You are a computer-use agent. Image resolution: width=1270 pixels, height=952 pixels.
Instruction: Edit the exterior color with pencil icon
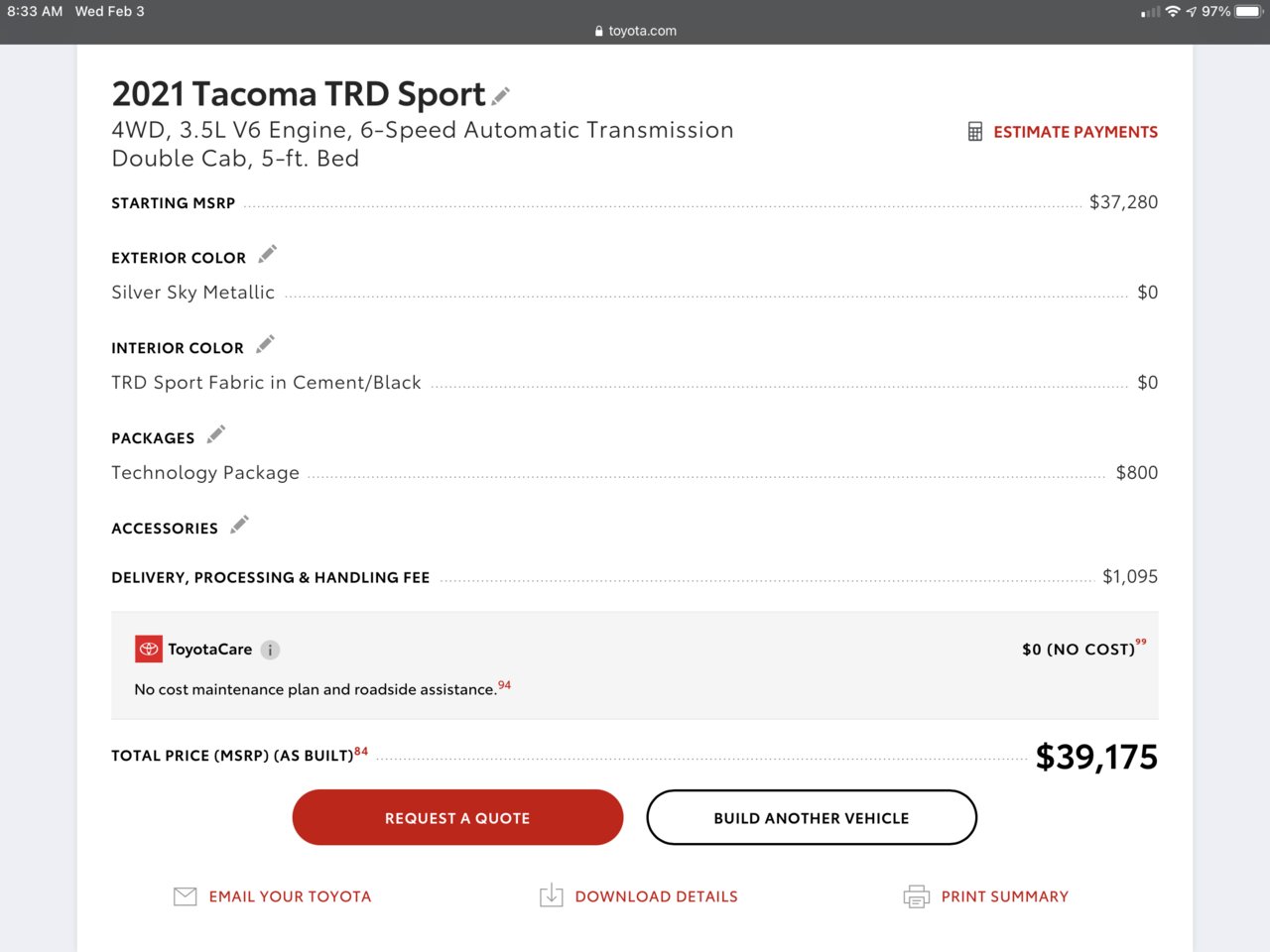267,255
